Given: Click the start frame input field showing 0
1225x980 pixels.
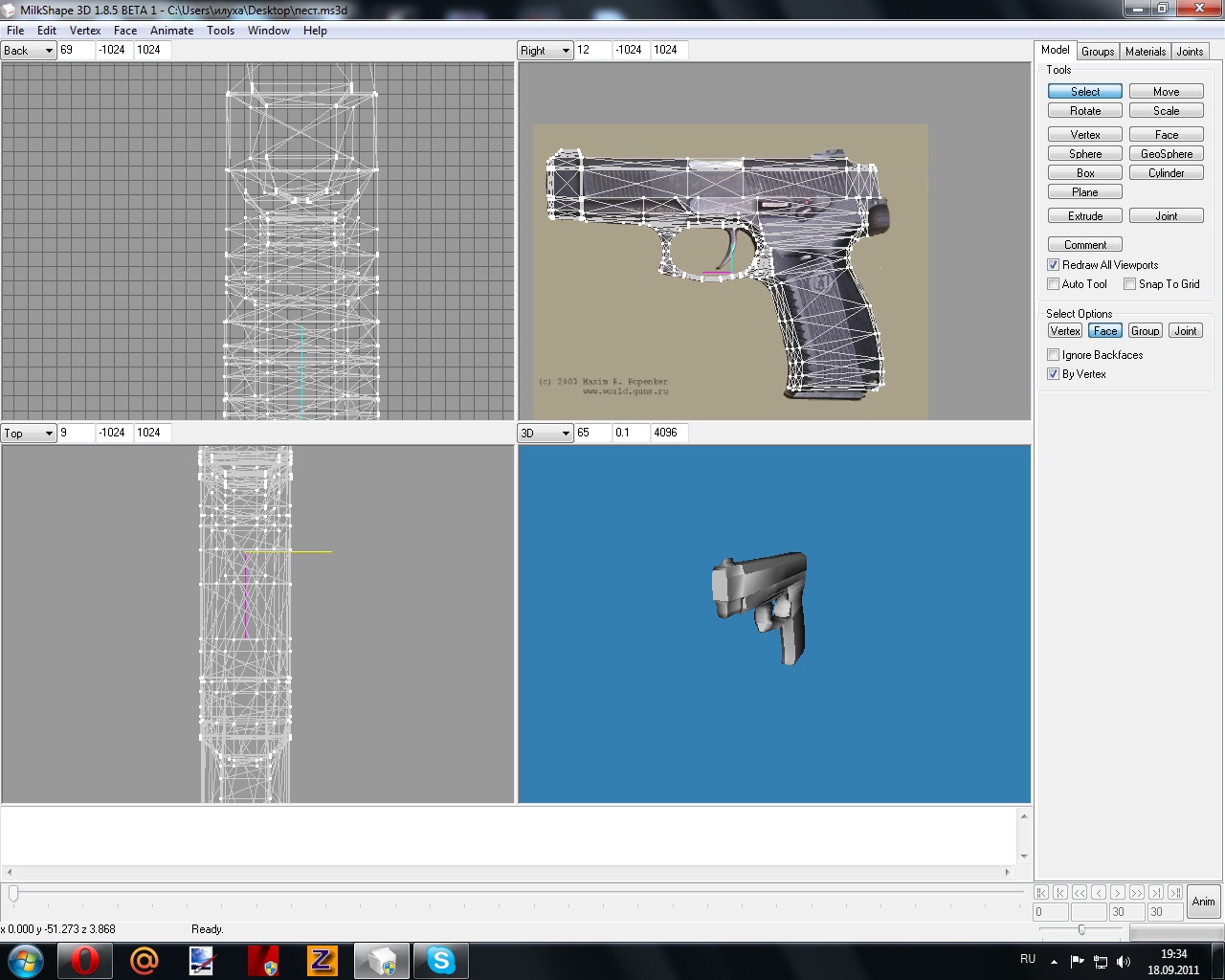Looking at the screenshot, I should 1050,912.
